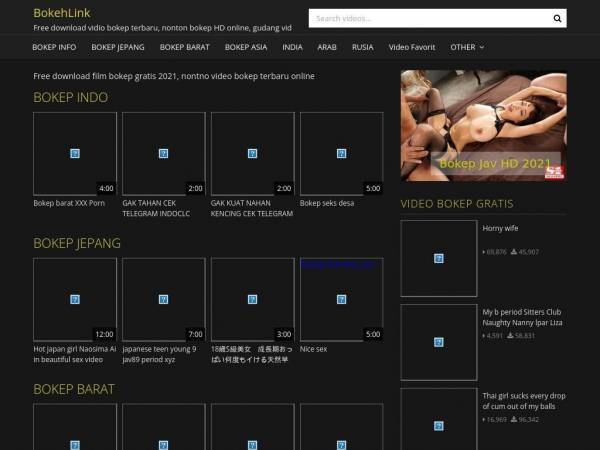Open Video Favorit in the navigation bar
The image size is (600, 450).
click(x=412, y=47)
